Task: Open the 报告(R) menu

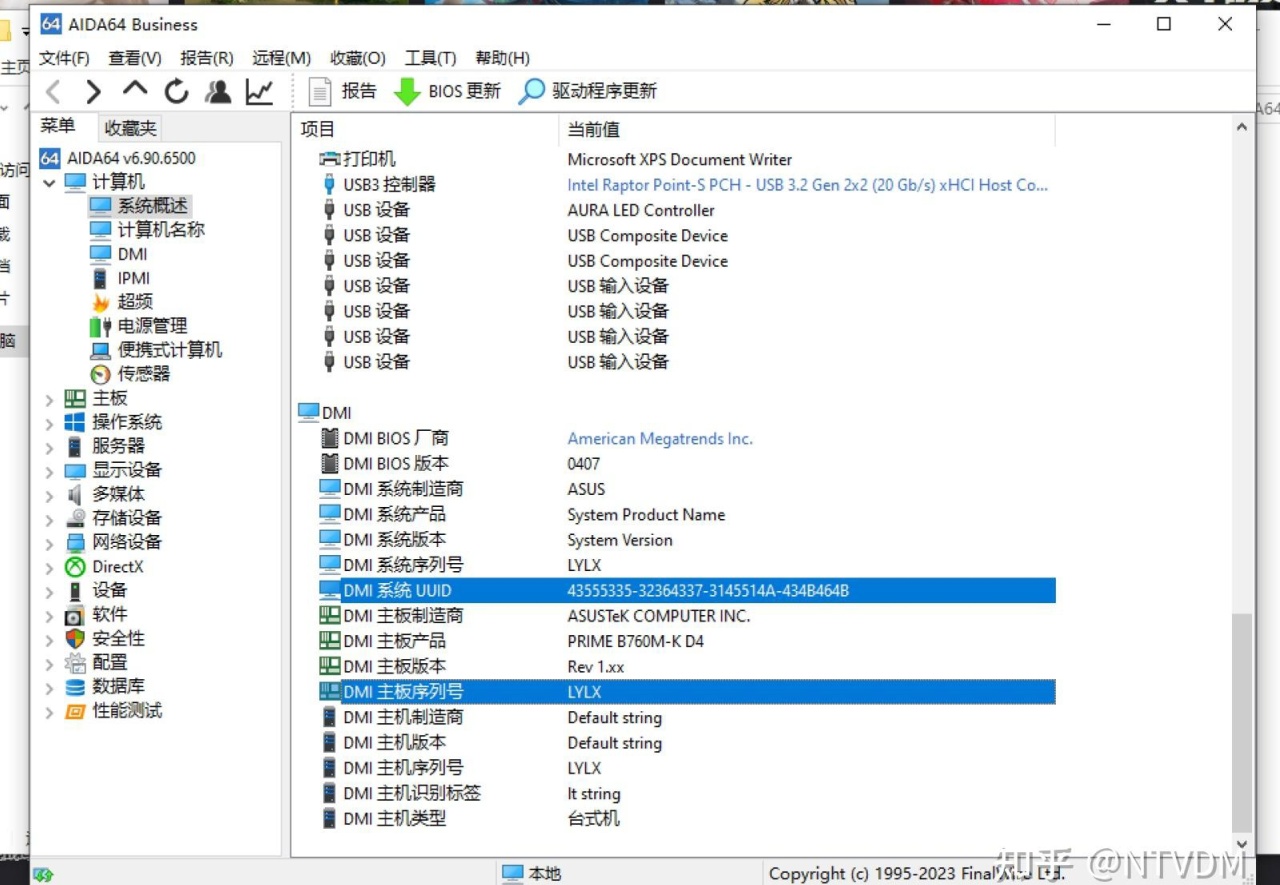Action: pyautogui.click(x=207, y=58)
